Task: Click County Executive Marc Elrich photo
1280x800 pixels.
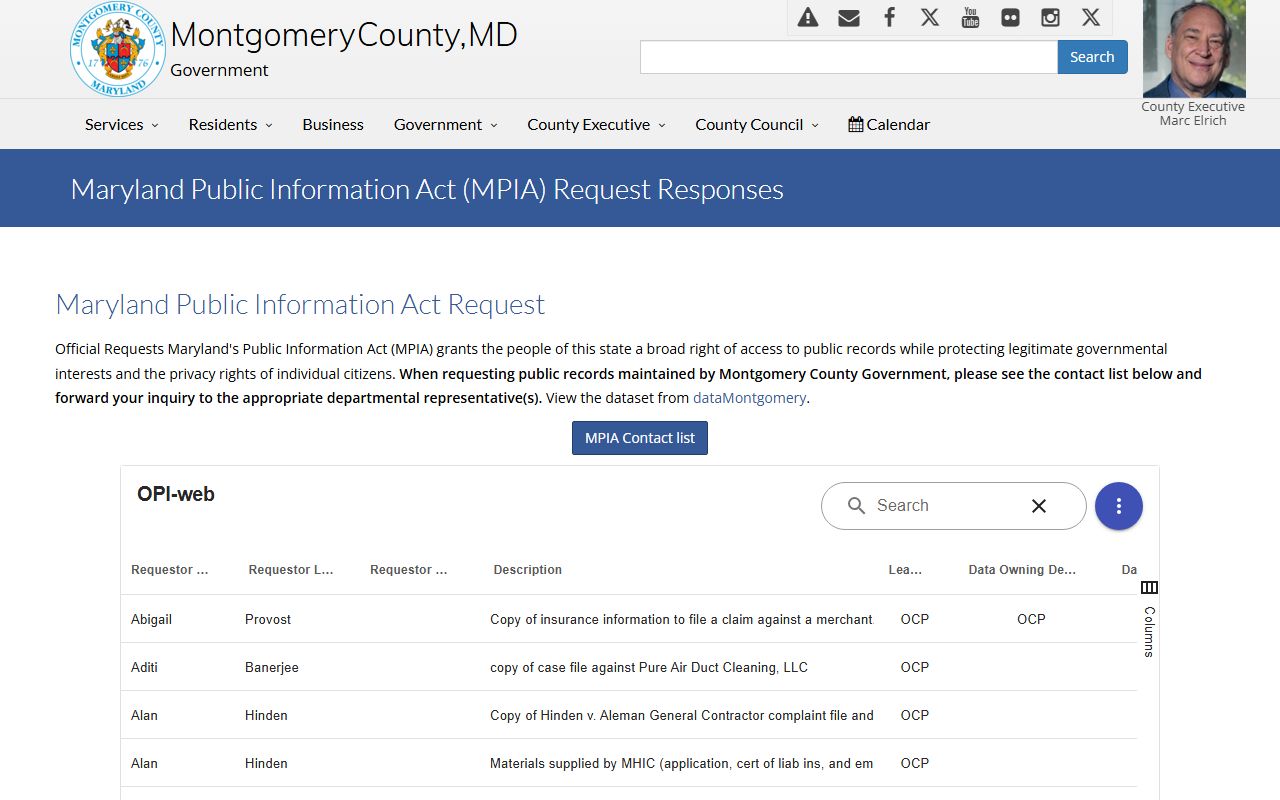Action: 1194,49
